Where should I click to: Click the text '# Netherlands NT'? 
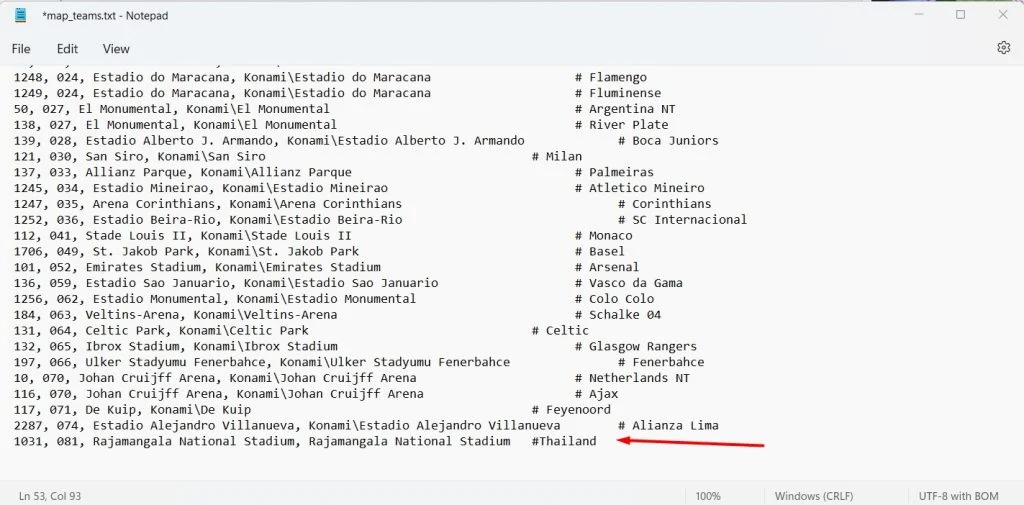632,378
